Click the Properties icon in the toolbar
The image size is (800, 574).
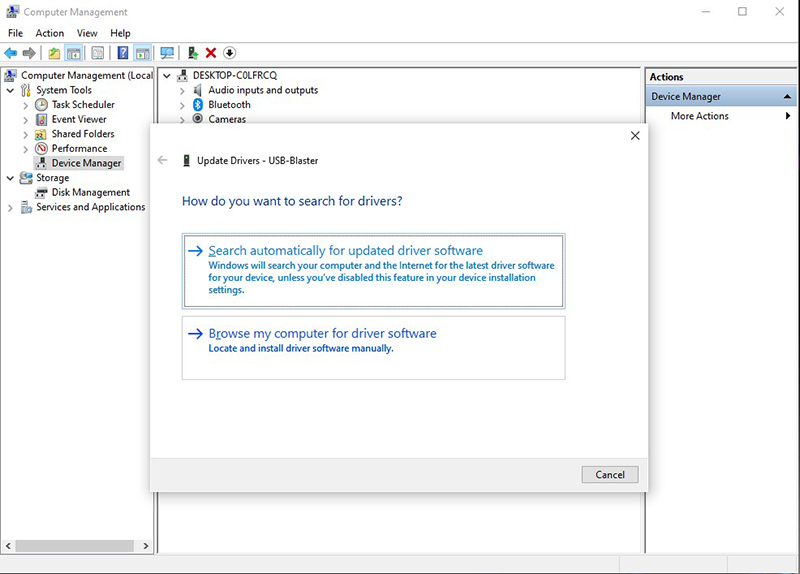(98, 53)
